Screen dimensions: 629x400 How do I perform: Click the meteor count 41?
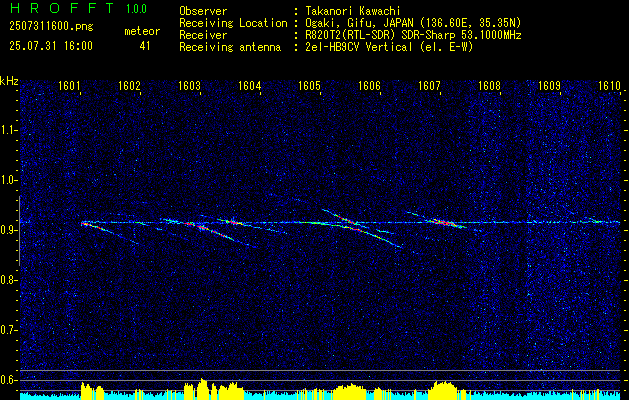pyautogui.click(x=145, y=46)
